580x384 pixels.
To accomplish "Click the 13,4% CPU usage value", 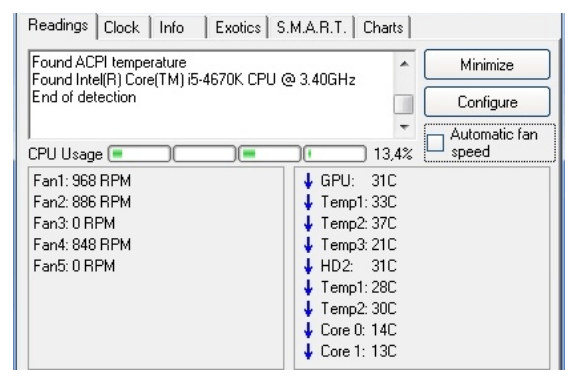I will pyautogui.click(x=393, y=154).
